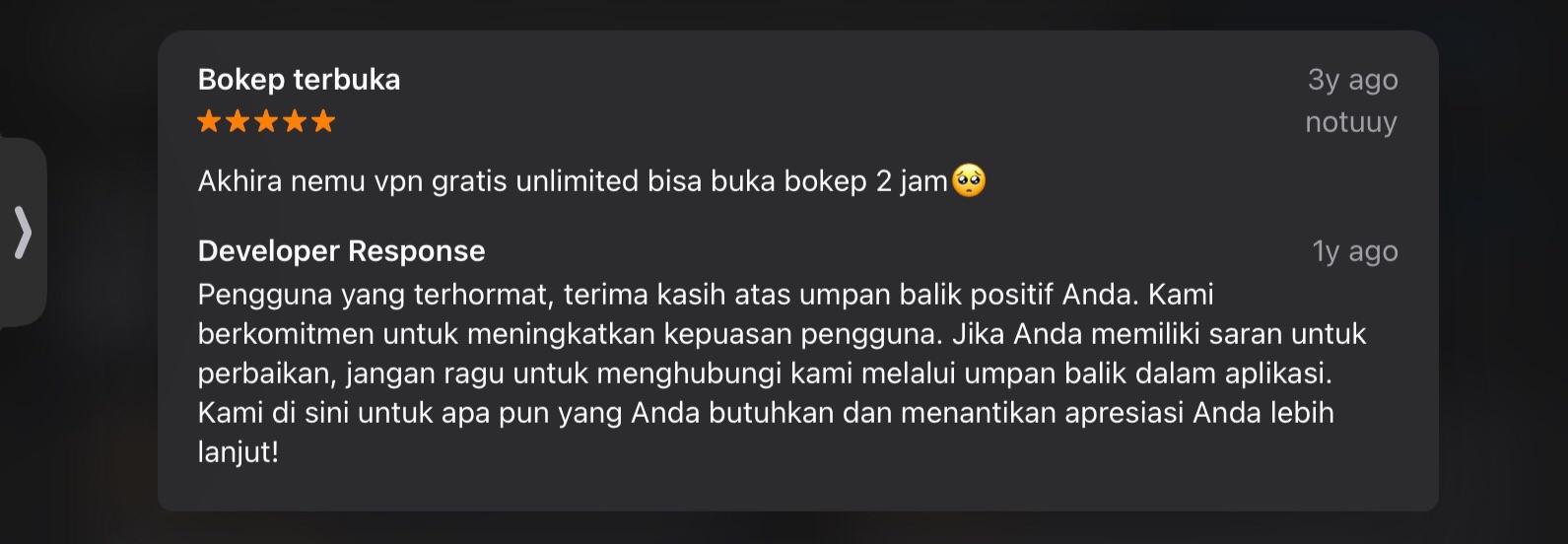The width and height of the screenshot is (1568, 544).
Task: Click the pleading face emoji in review
Action: [969, 181]
